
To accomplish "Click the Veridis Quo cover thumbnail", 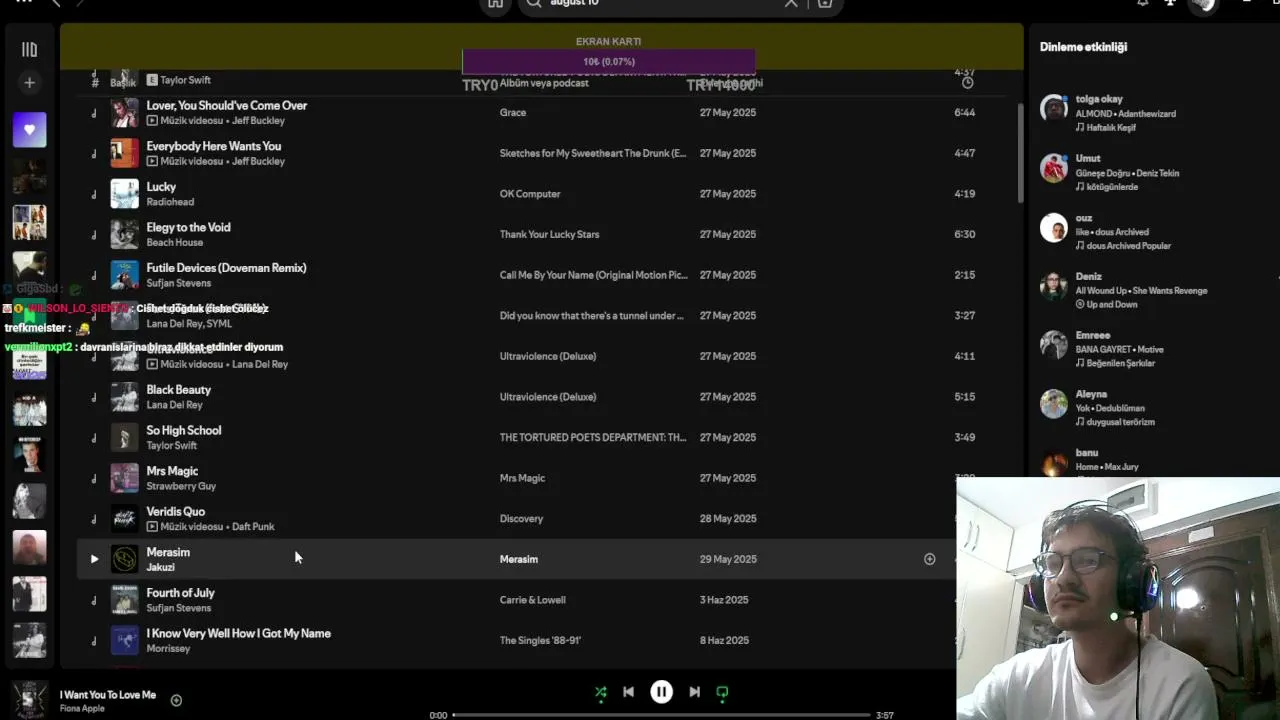I will click(x=124, y=519).
